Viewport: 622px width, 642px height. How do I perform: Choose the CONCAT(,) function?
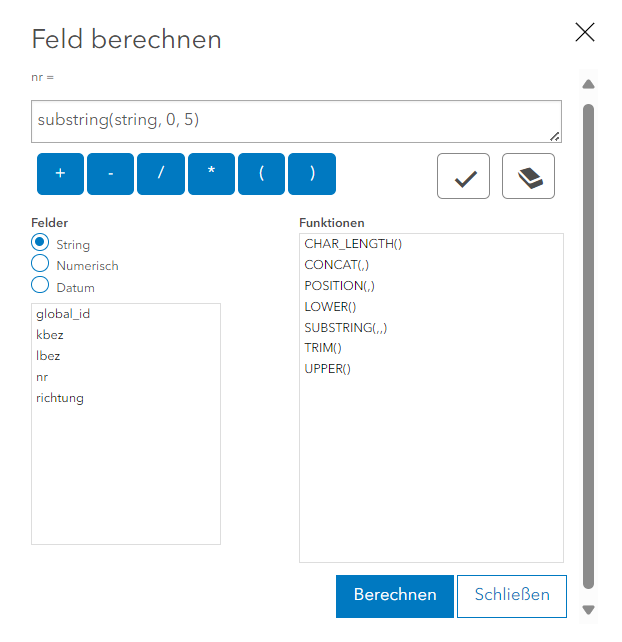431,265
